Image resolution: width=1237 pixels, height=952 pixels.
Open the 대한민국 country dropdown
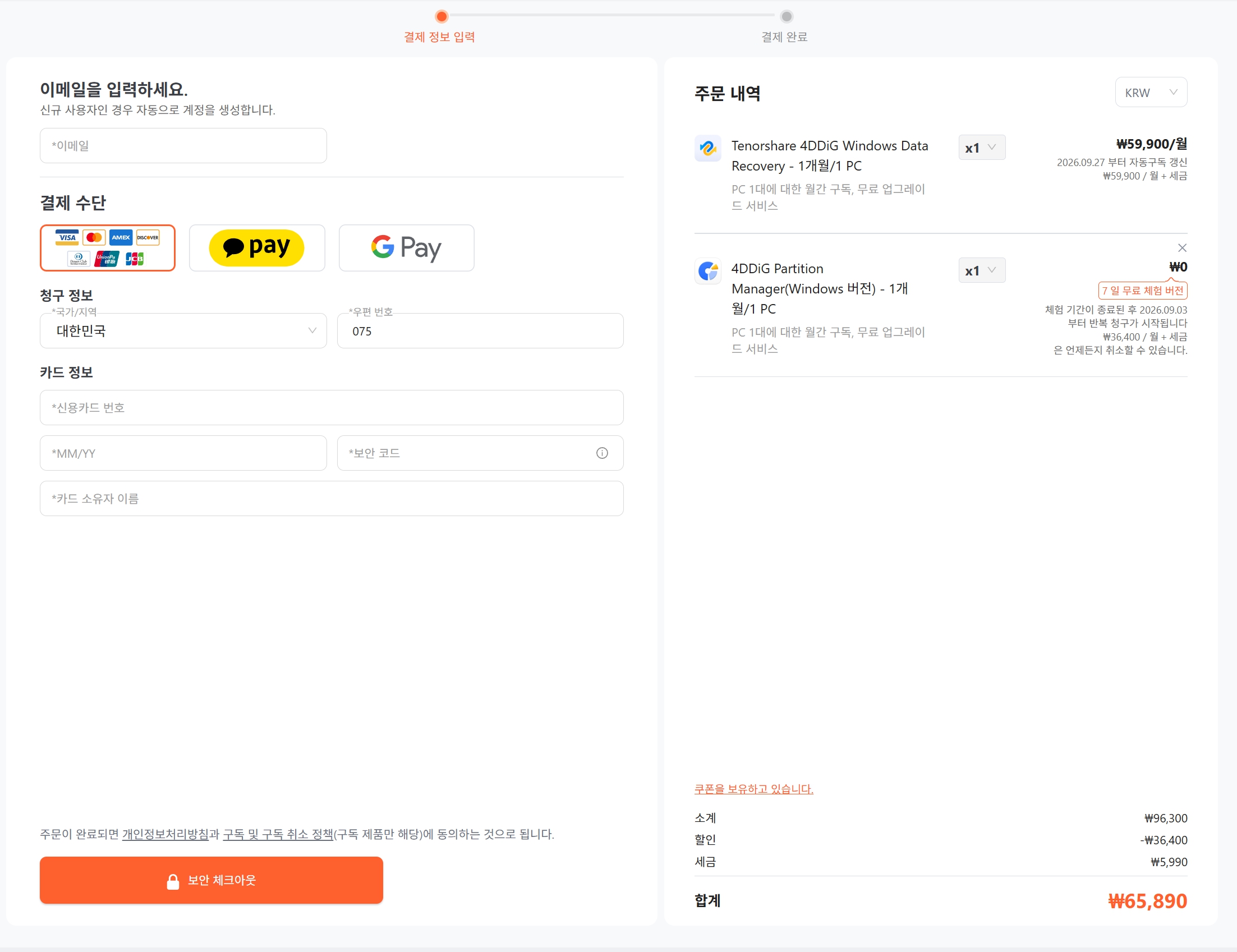[x=183, y=331]
